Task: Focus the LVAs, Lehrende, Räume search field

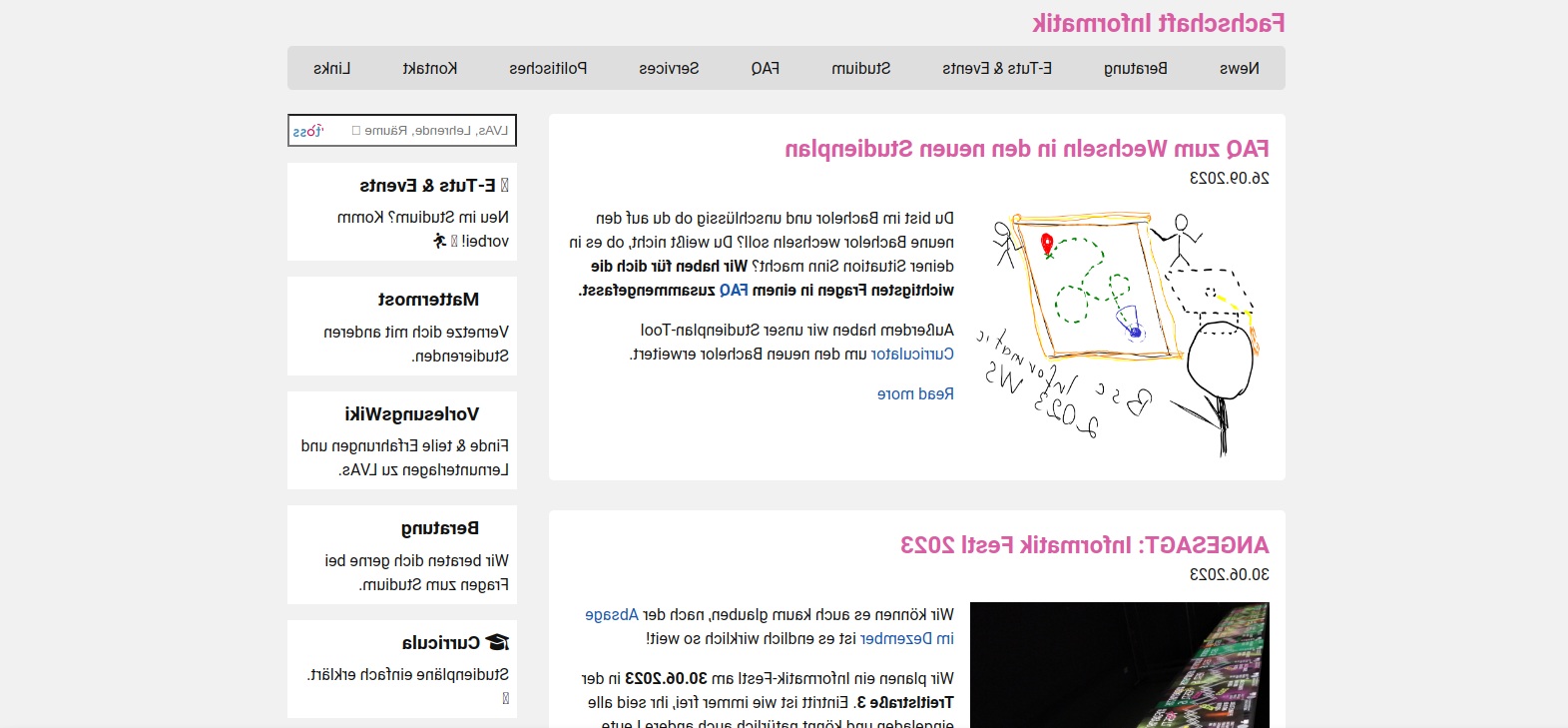Action: click(429, 131)
